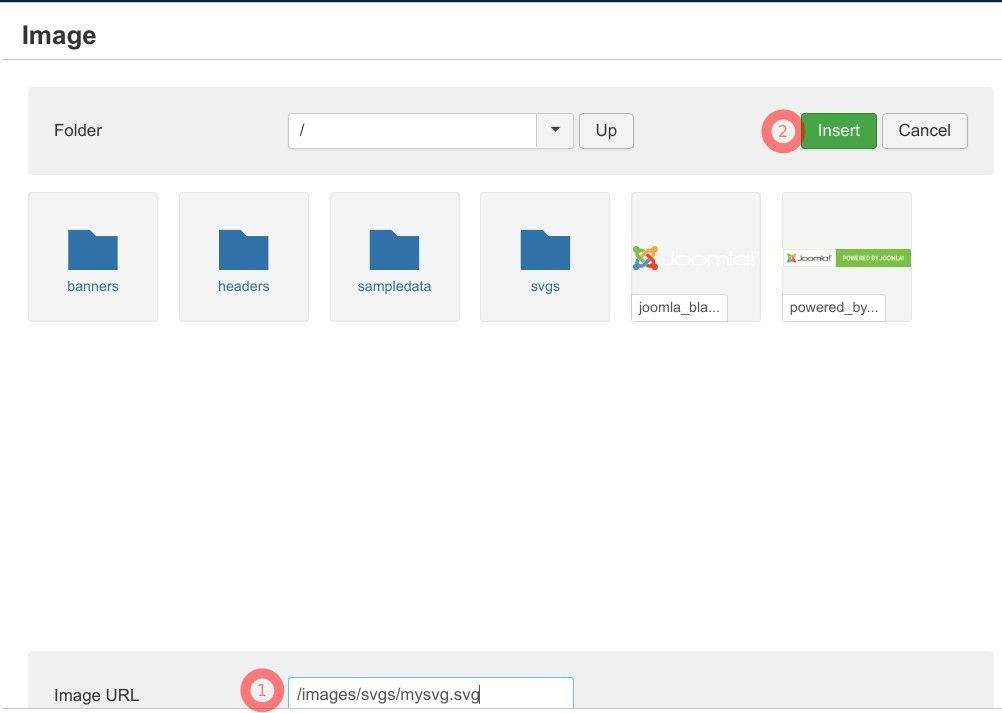Open the headers folder icon

[x=243, y=249]
